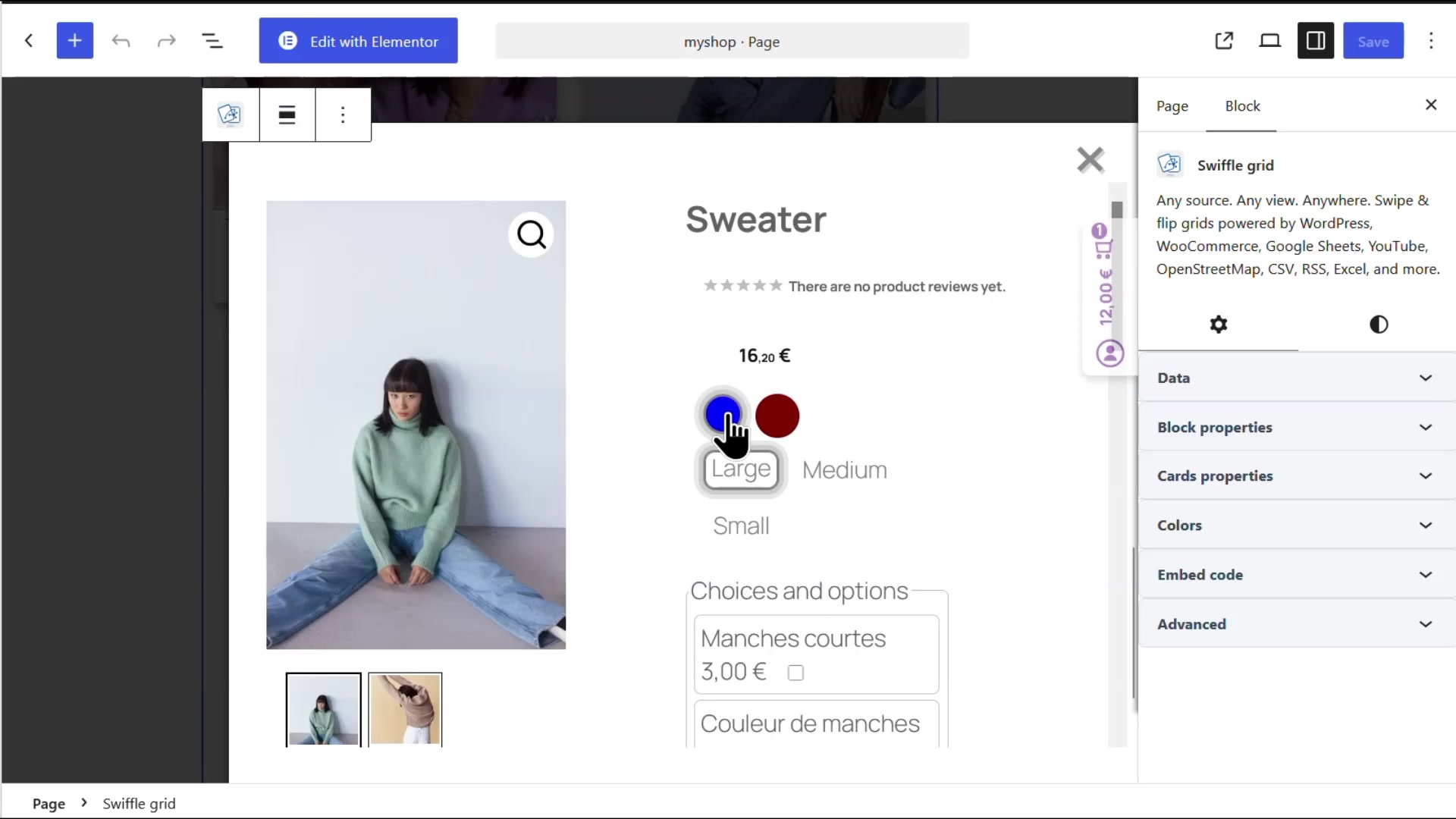The image size is (1456, 819).
Task: Click Edit with Elementor button
Action: point(358,41)
